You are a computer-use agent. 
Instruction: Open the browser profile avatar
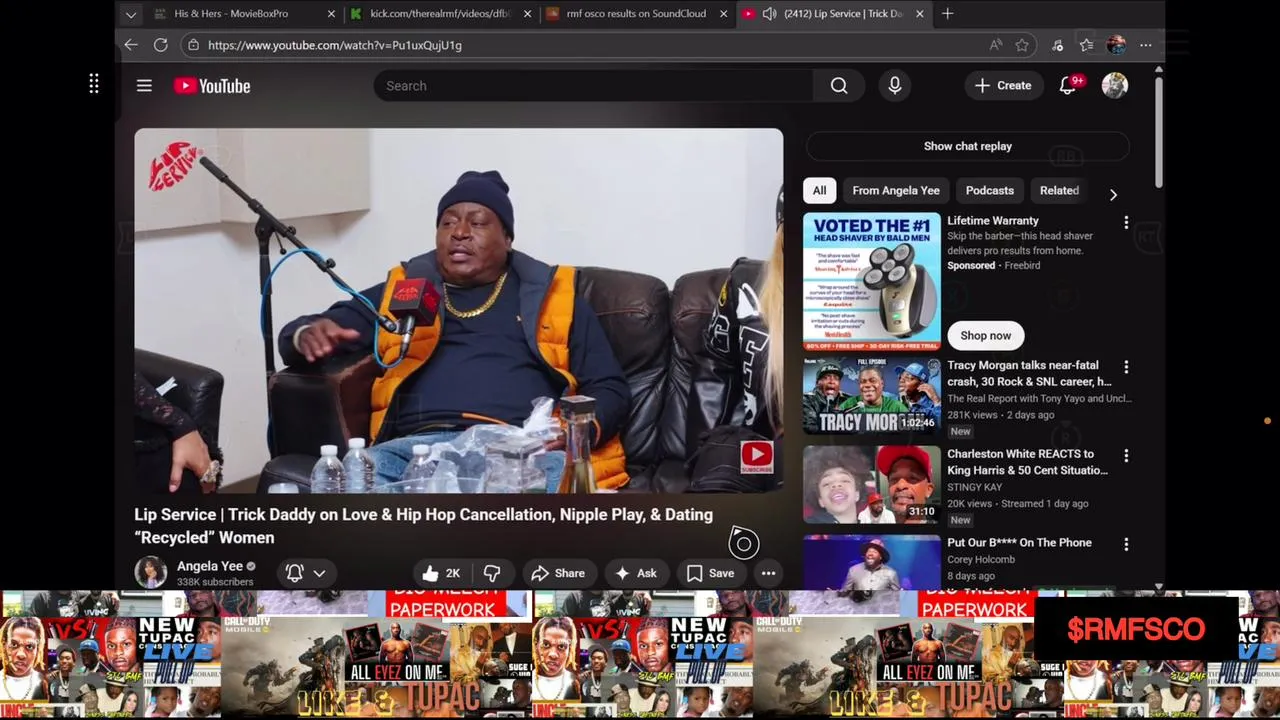[1116, 45]
